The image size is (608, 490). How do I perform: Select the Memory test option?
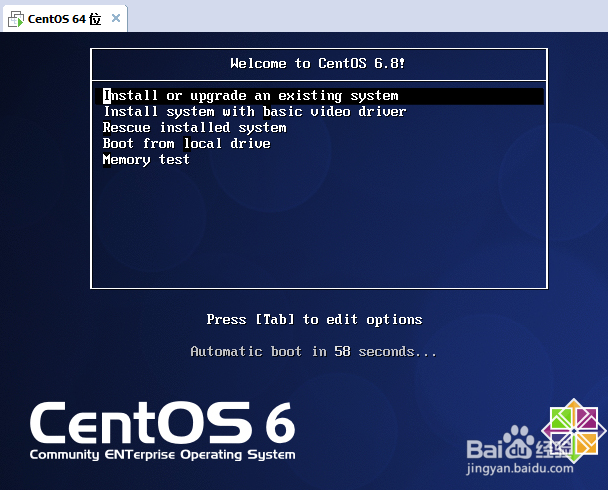pyautogui.click(x=146, y=159)
